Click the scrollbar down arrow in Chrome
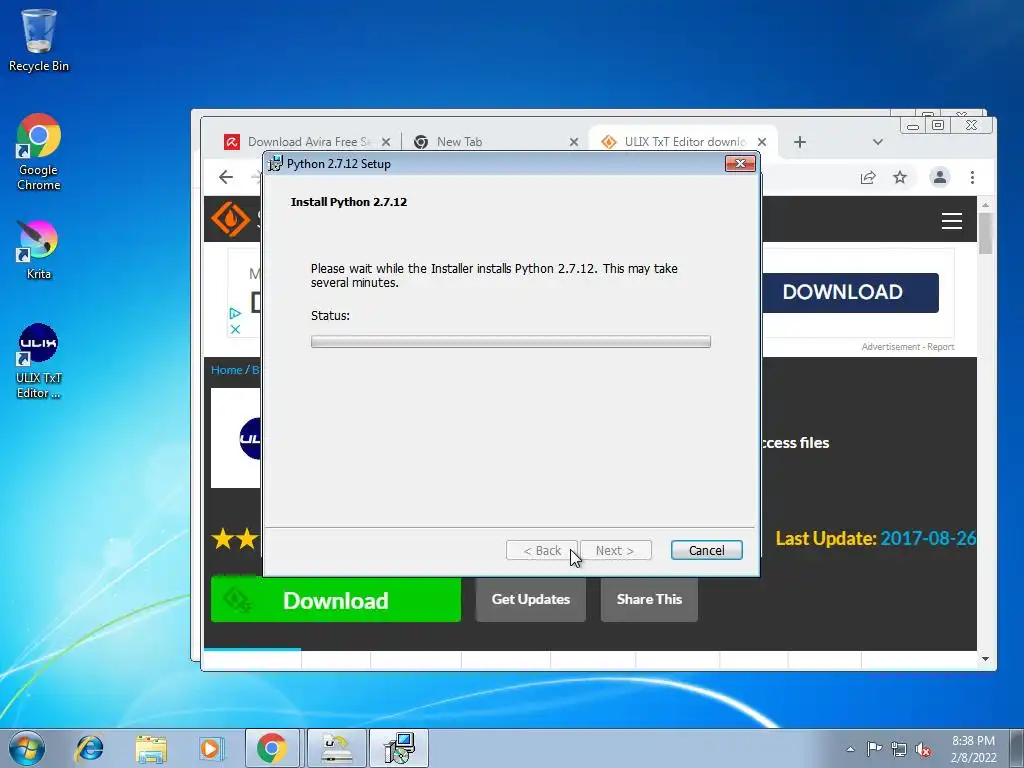This screenshot has width=1024, height=768. click(x=985, y=659)
